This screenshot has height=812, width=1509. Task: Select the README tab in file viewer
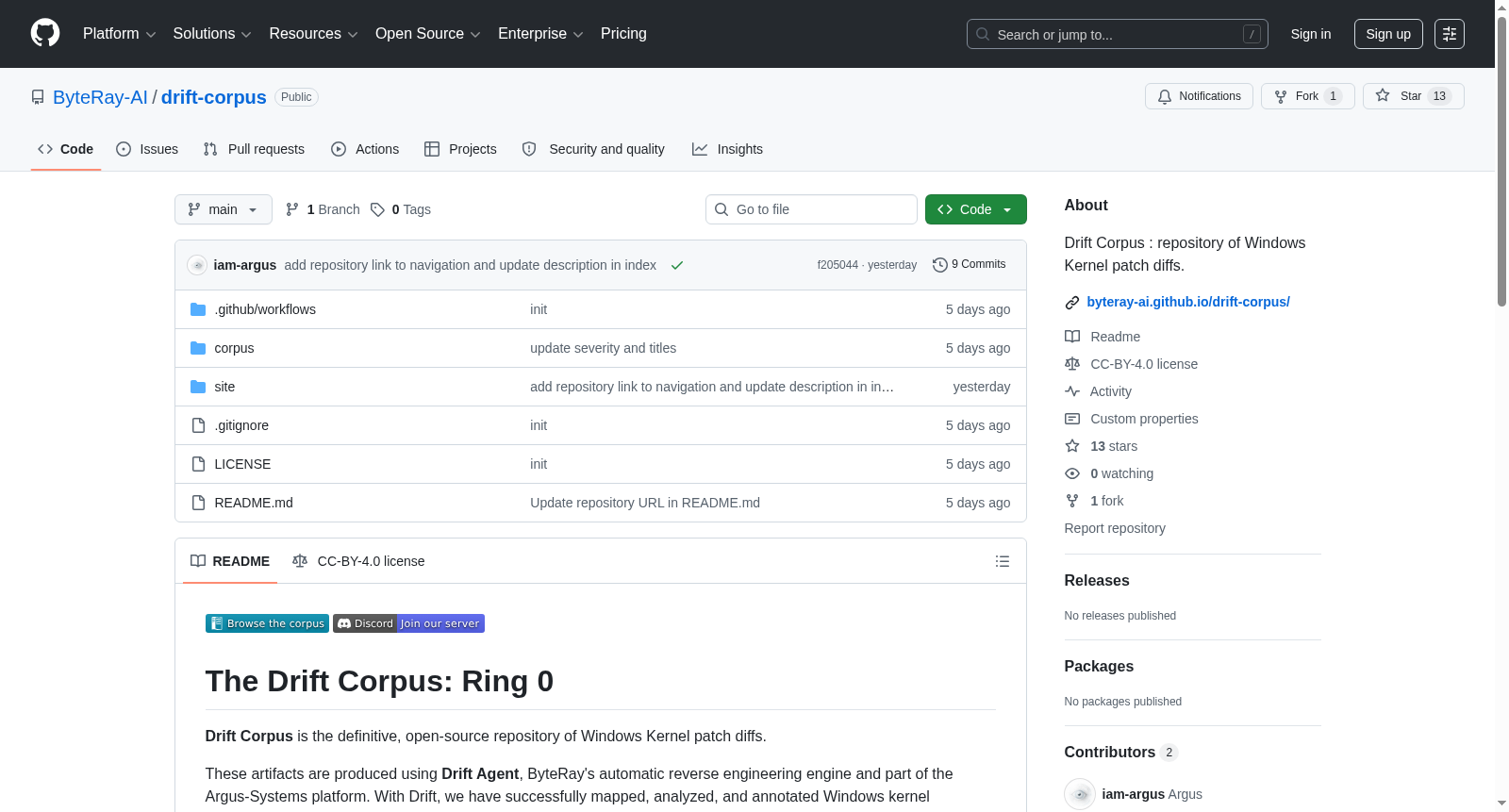pyautogui.click(x=230, y=561)
